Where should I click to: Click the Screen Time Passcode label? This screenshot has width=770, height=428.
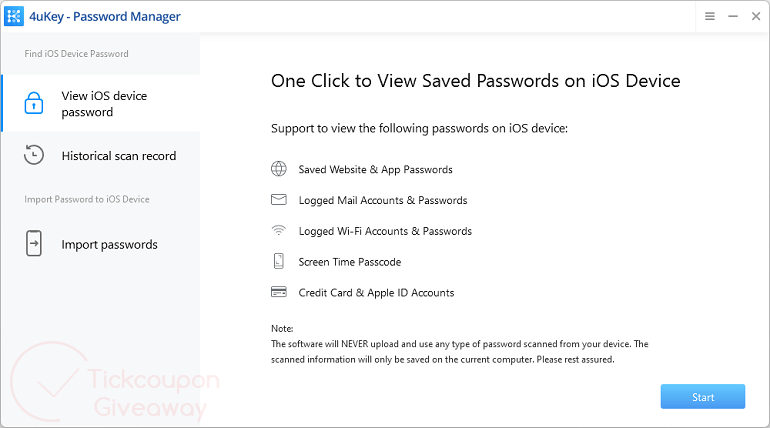pyautogui.click(x=349, y=262)
